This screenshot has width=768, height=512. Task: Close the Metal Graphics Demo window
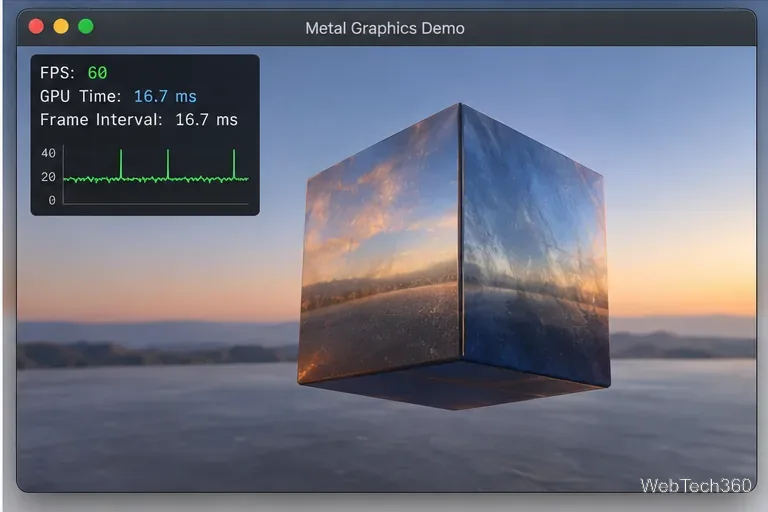pyautogui.click(x=36, y=26)
